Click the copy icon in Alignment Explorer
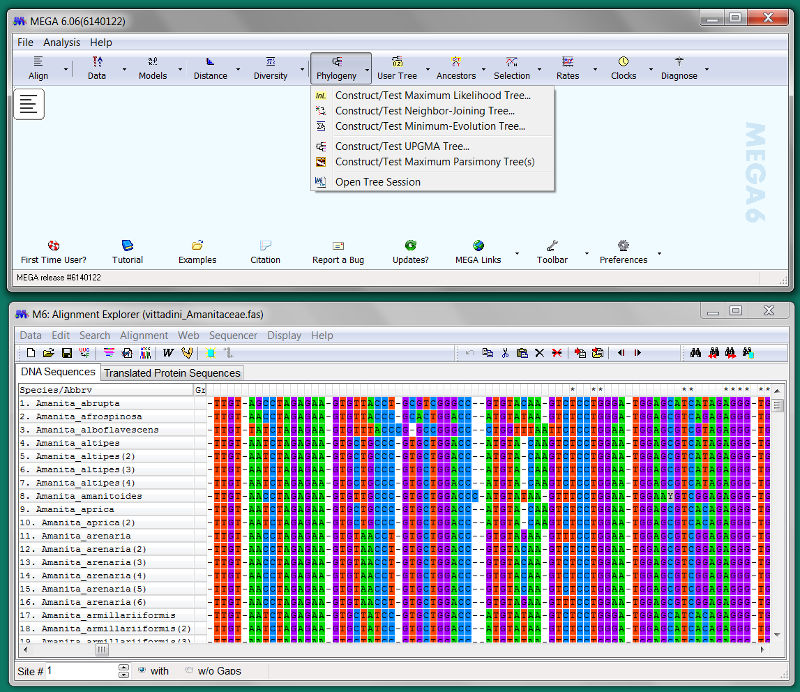Screen dimensions: 800x692 pos(487,353)
